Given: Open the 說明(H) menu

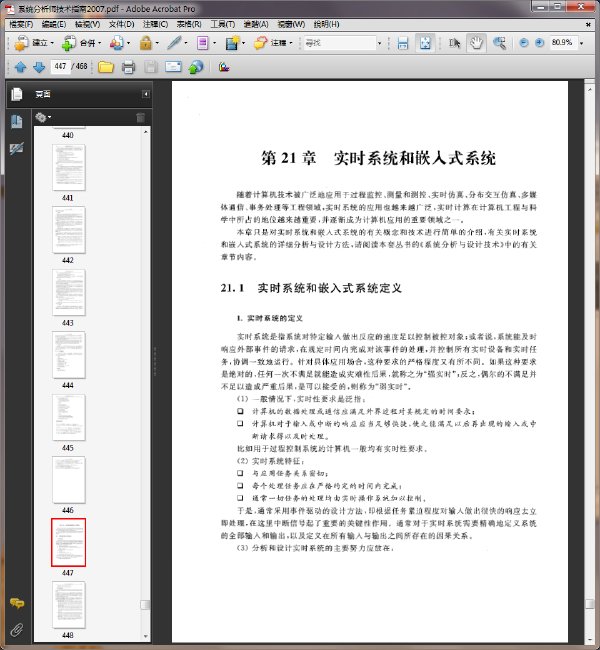Looking at the screenshot, I should tap(326, 24).
